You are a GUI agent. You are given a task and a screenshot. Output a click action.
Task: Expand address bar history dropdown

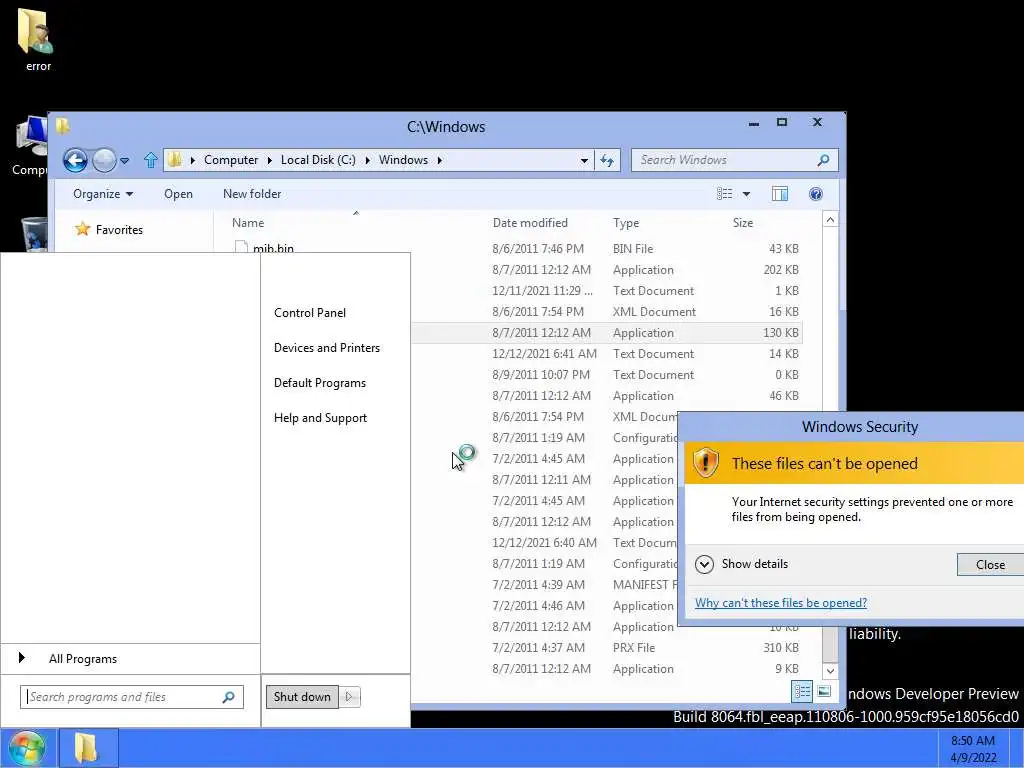coord(584,161)
